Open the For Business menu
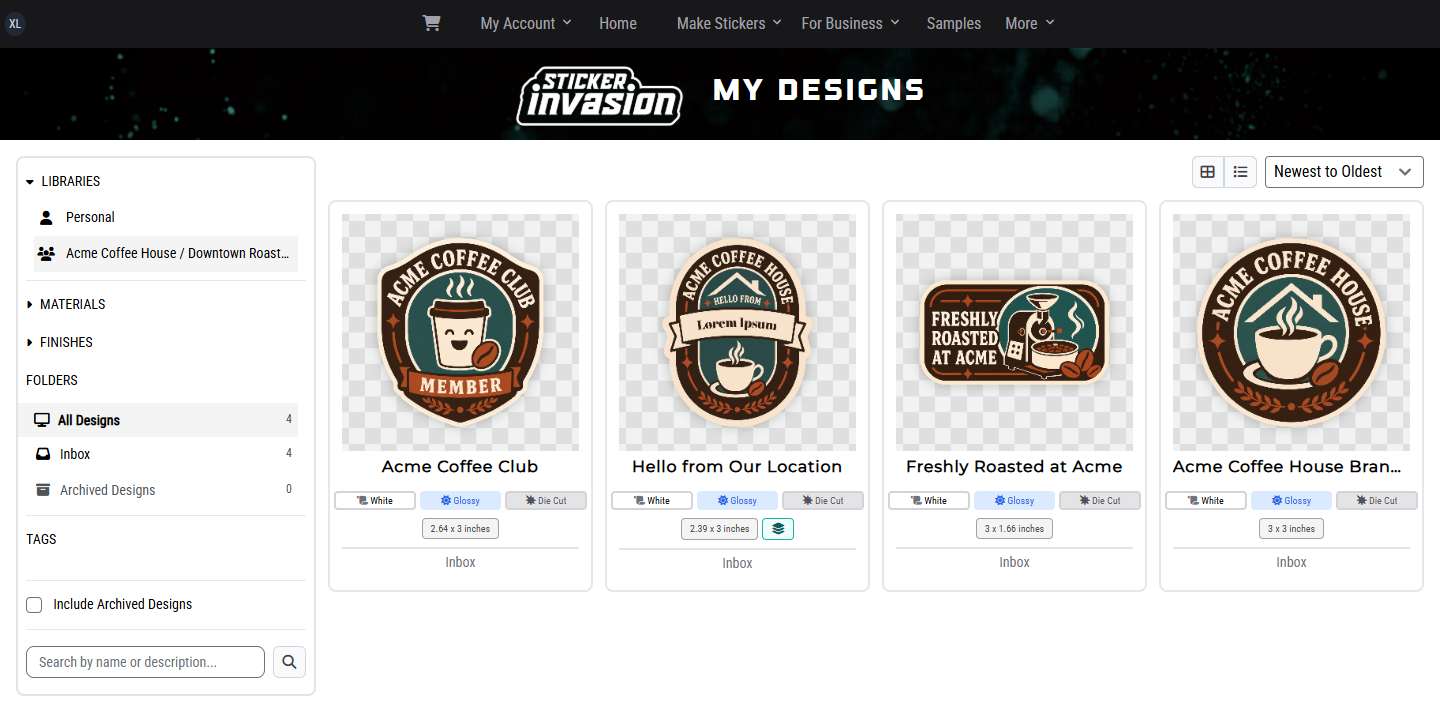1440x709 pixels. [x=850, y=23]
